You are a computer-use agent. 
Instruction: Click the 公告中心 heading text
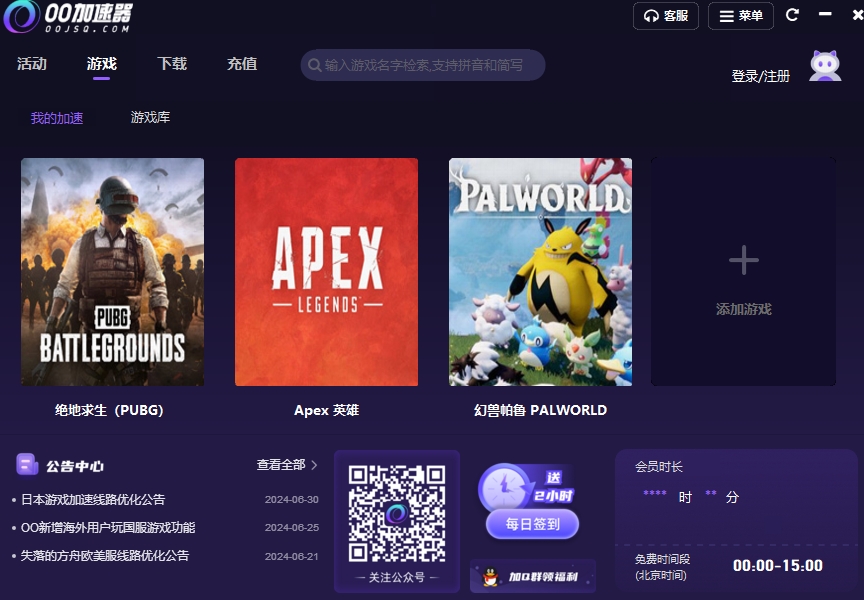click(75, 466)
